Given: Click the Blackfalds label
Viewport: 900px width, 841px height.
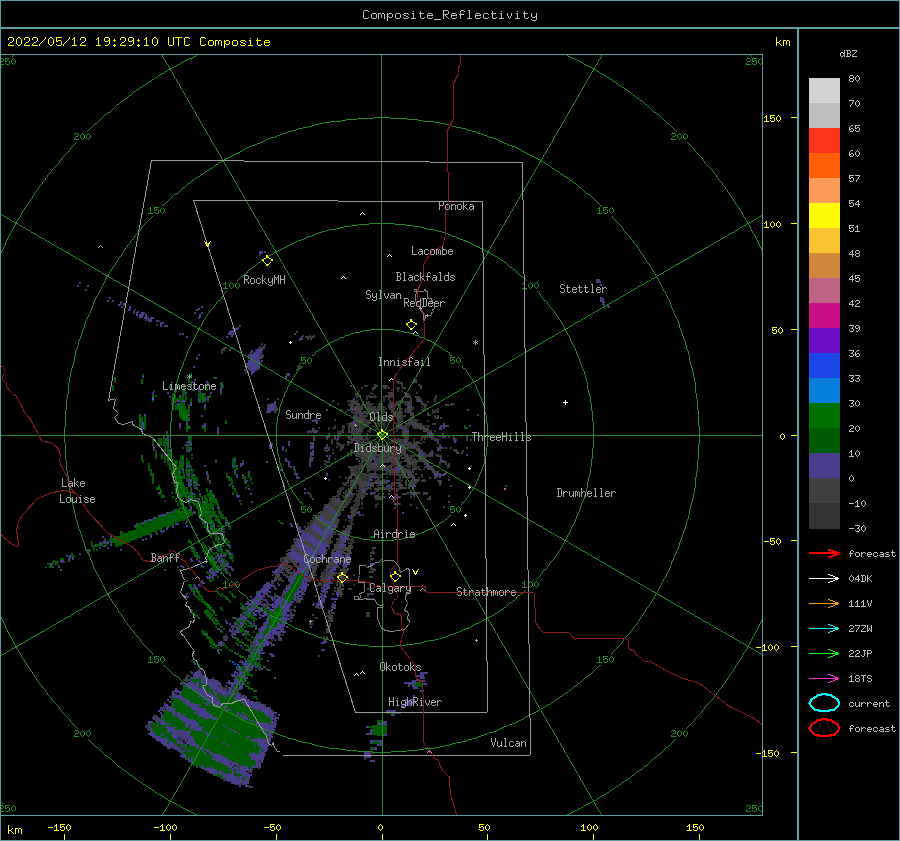Looking at the screenshot, I should [425, 277].
